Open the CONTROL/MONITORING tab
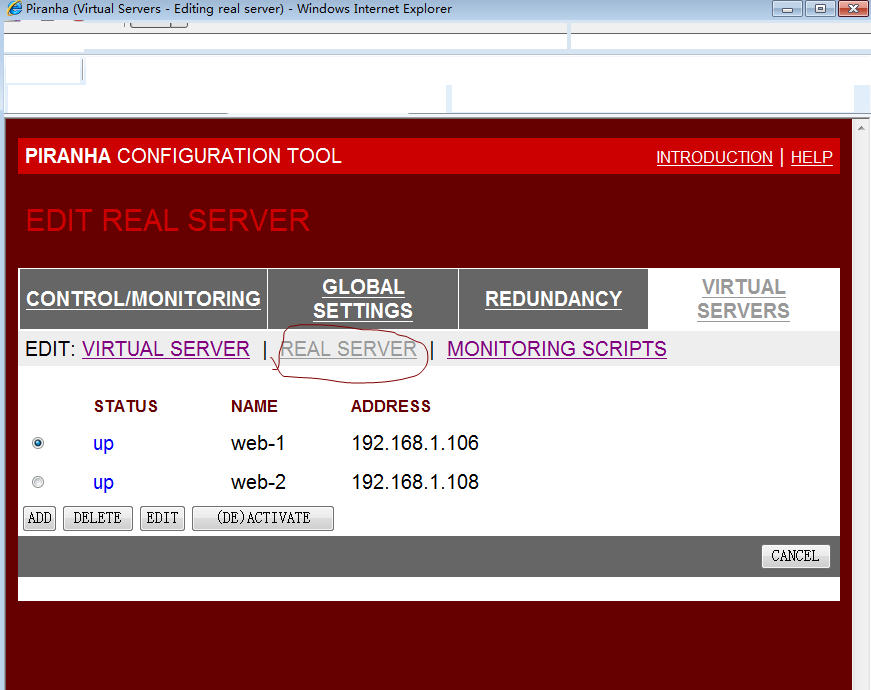871x690 pixels. pyautogui.click(x=143, y=299)
